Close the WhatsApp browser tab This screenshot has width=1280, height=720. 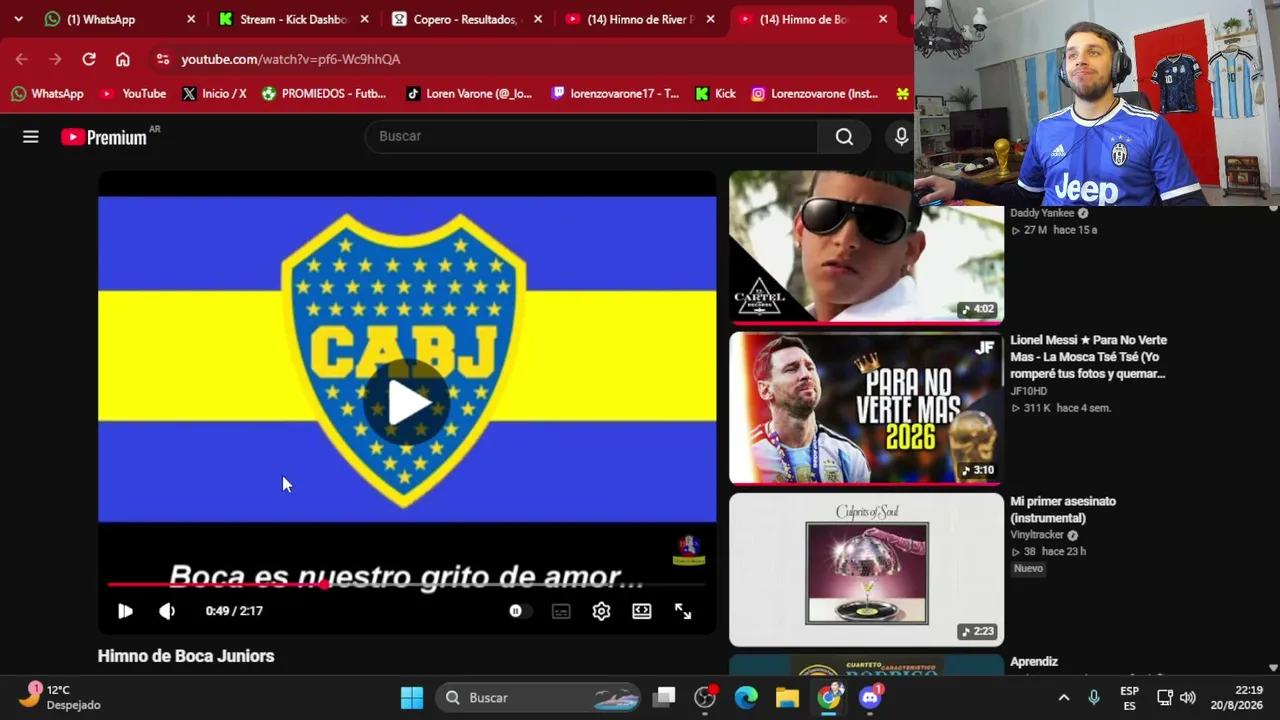191,19
